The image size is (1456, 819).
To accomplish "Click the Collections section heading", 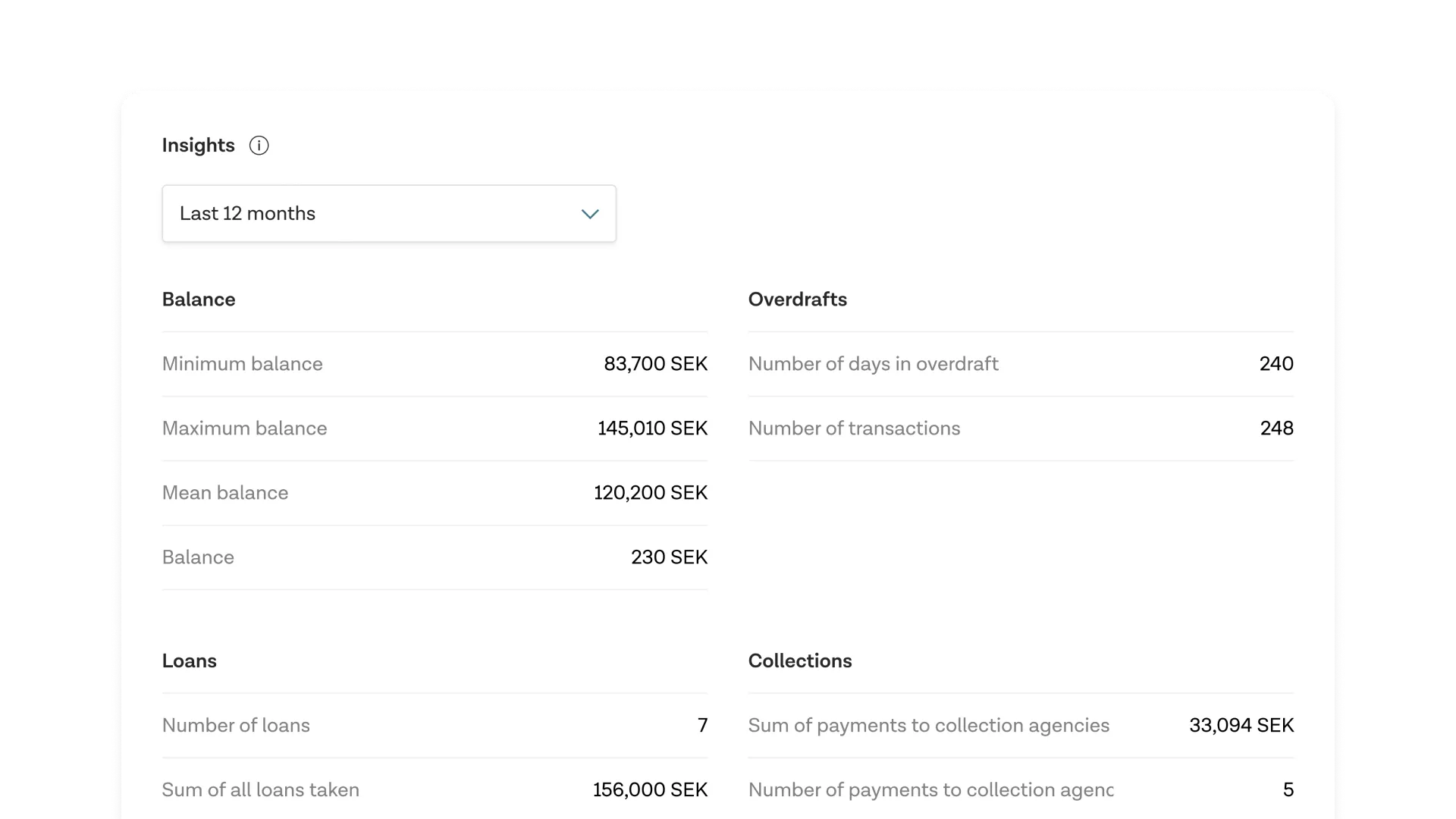I will click(x=799, y=661).
